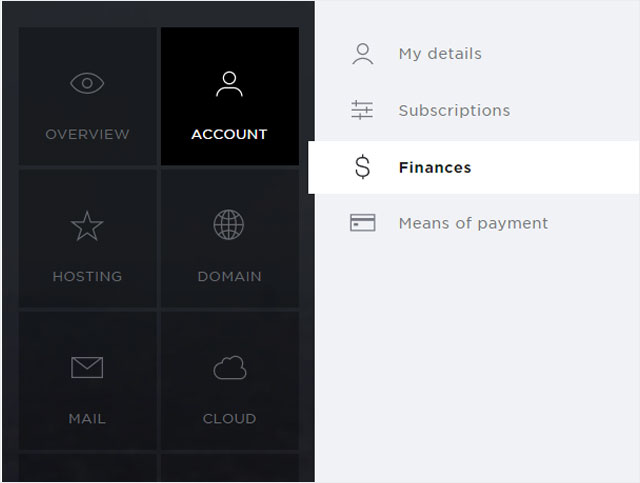Click the eye icon in the Overview tile

(x=87, y=83)
